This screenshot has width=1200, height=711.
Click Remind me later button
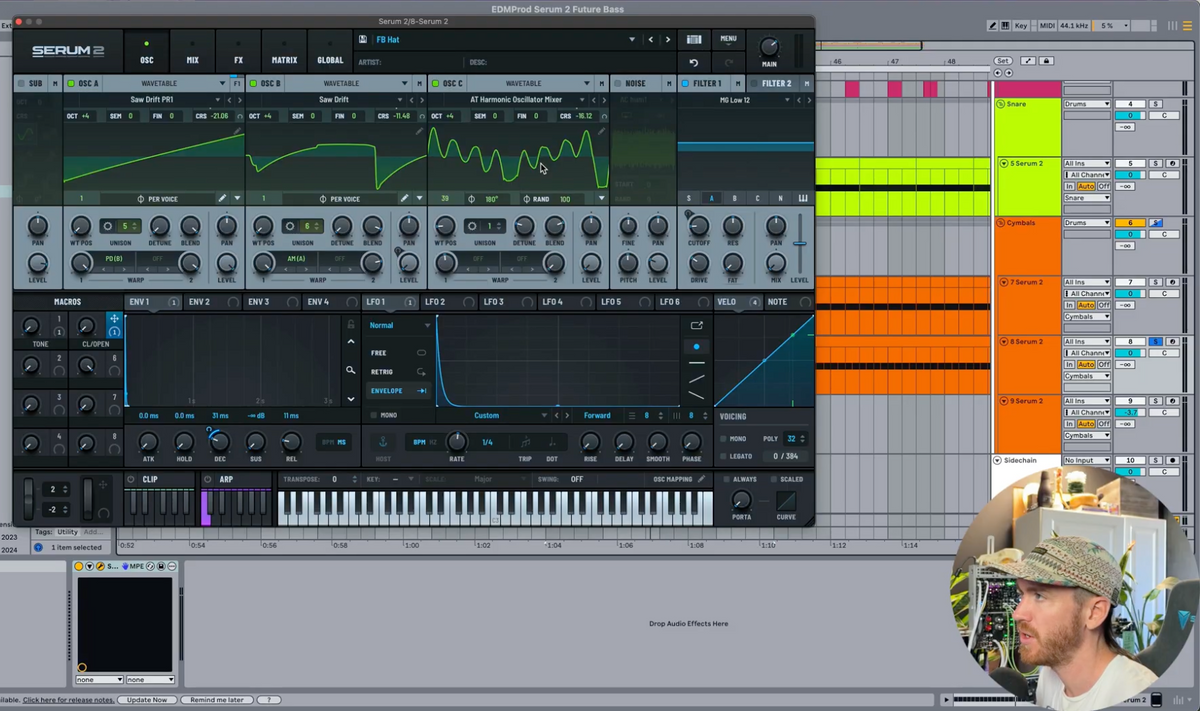click(217, 700)
